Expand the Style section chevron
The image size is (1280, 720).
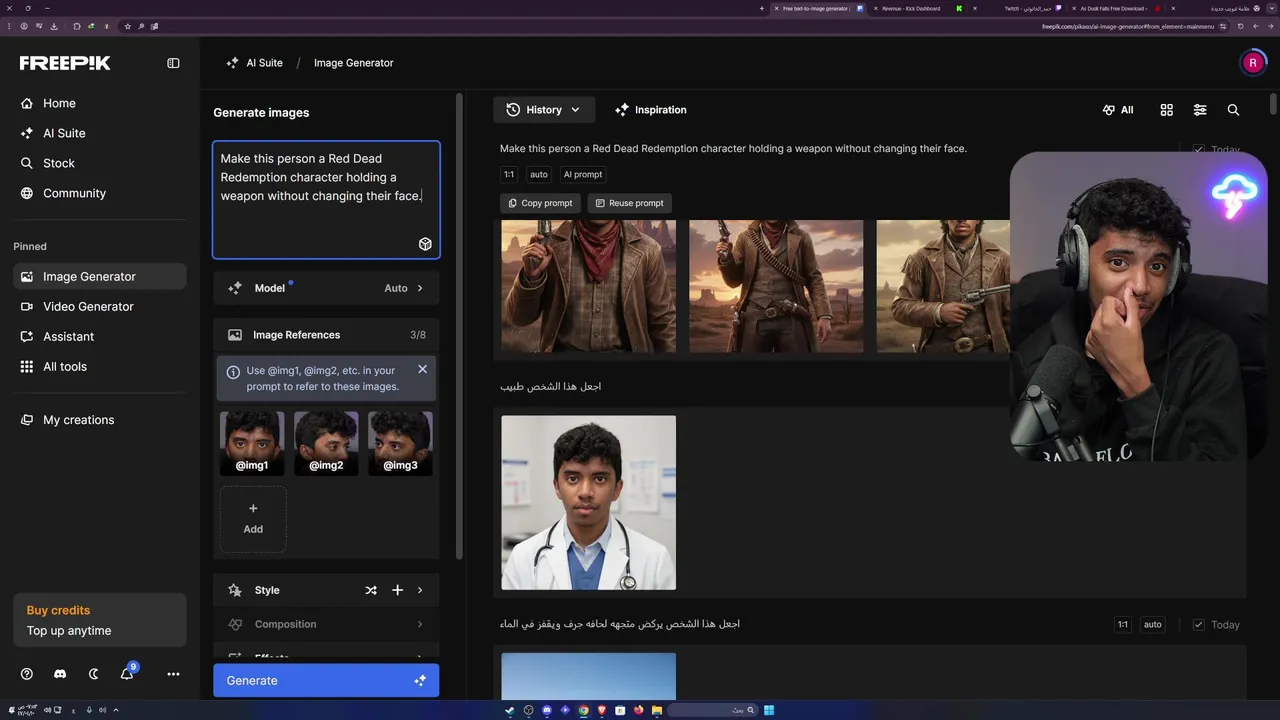click(420, 590)
